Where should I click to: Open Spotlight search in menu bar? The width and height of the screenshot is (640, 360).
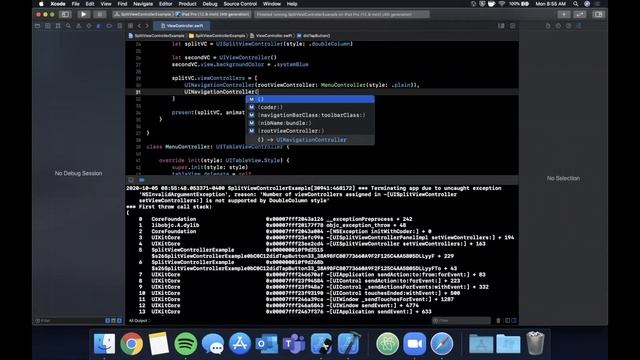pos(576,4)
